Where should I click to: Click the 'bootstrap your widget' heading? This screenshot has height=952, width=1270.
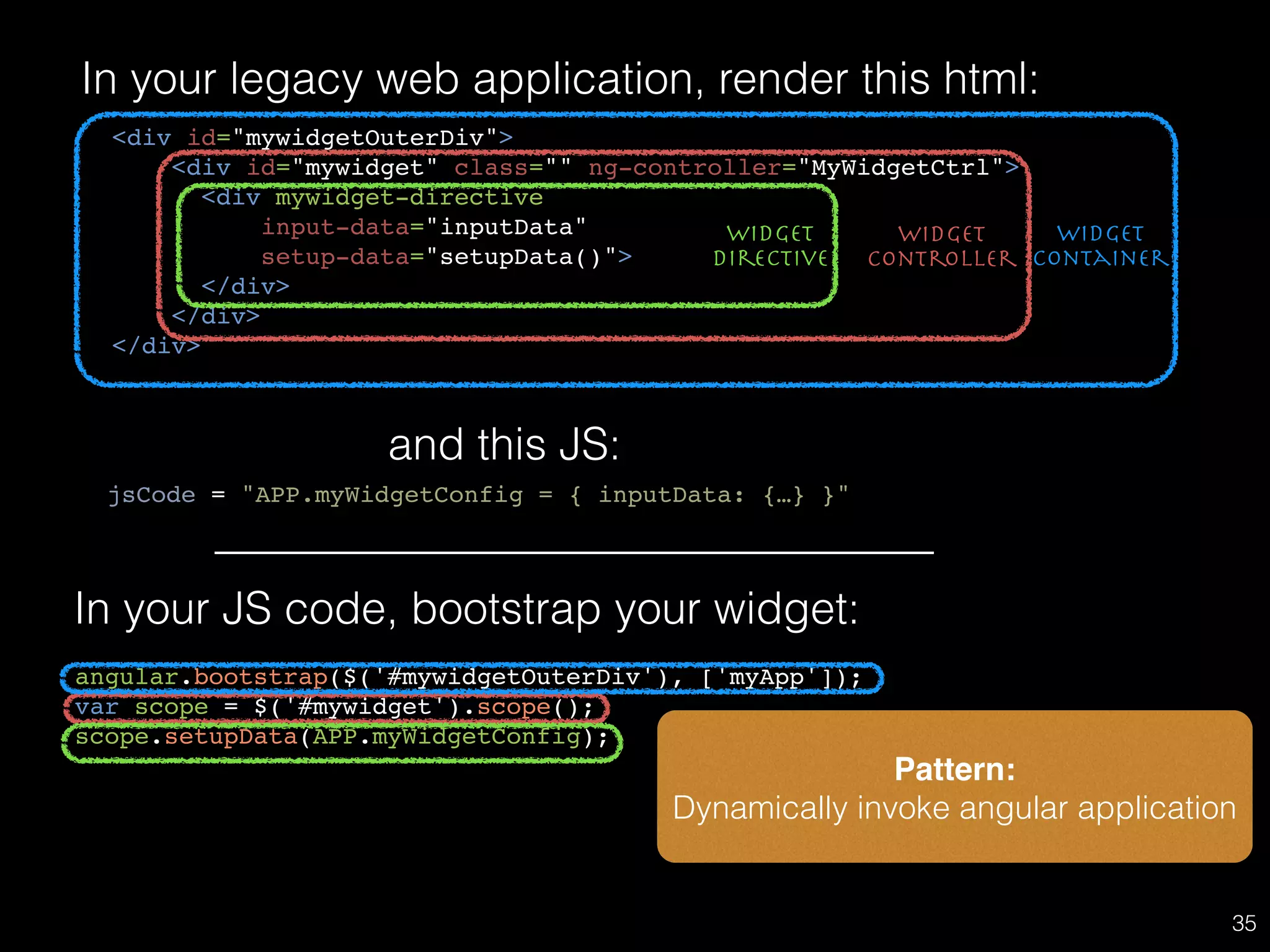(x=466, y=609)
